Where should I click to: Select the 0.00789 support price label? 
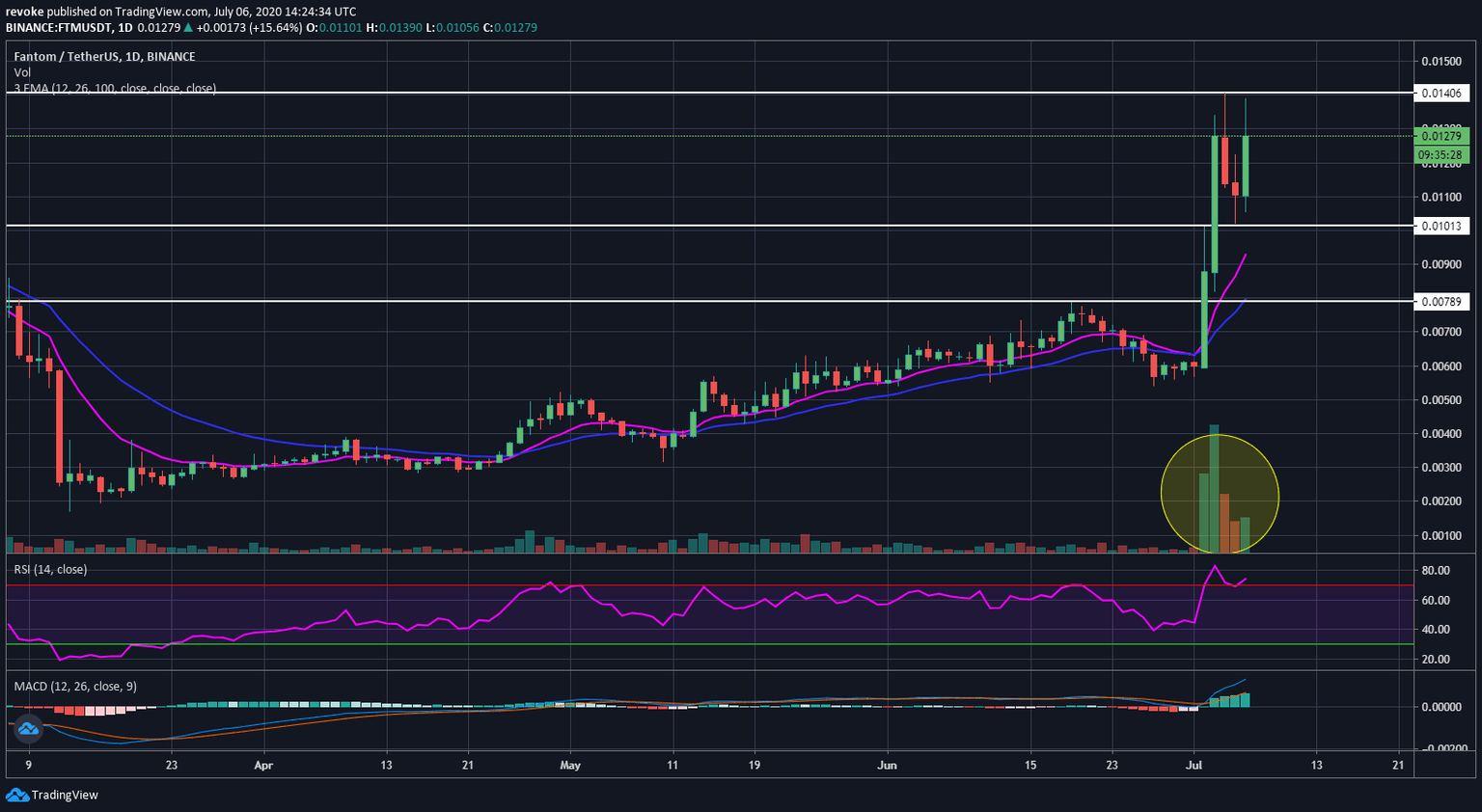click(x=1441, y=302)
